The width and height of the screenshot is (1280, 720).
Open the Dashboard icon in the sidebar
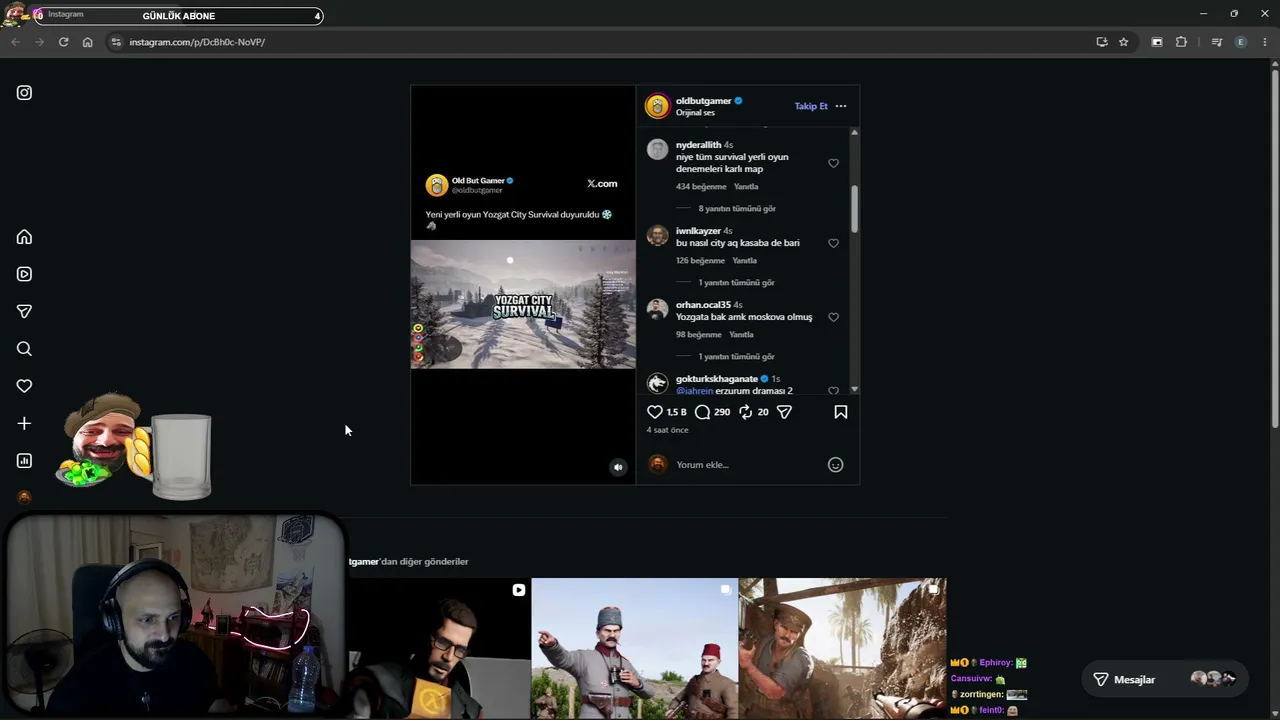click(x=24, y=461)
